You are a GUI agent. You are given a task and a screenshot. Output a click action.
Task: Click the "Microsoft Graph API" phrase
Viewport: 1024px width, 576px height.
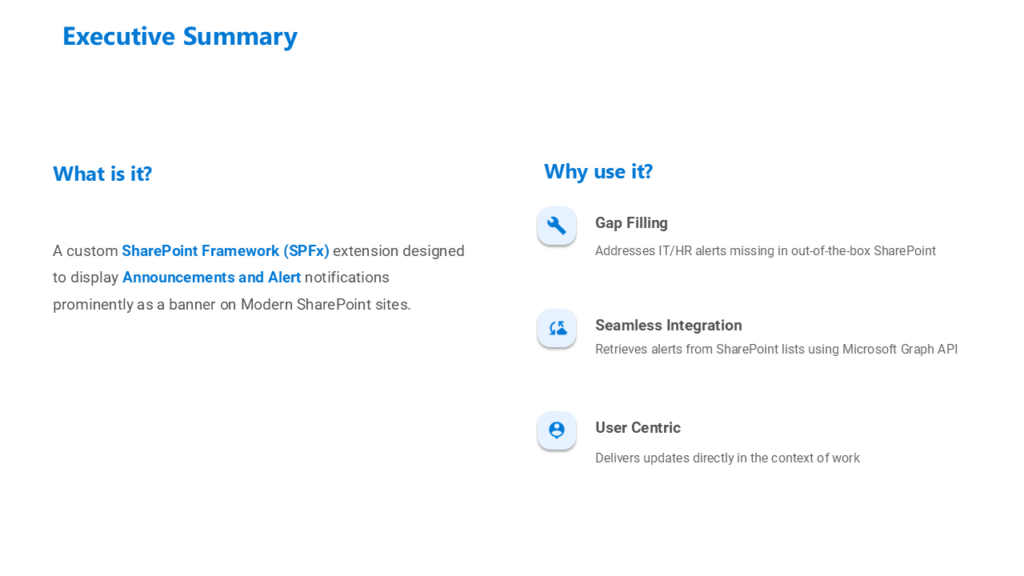(x=900, y=349)
